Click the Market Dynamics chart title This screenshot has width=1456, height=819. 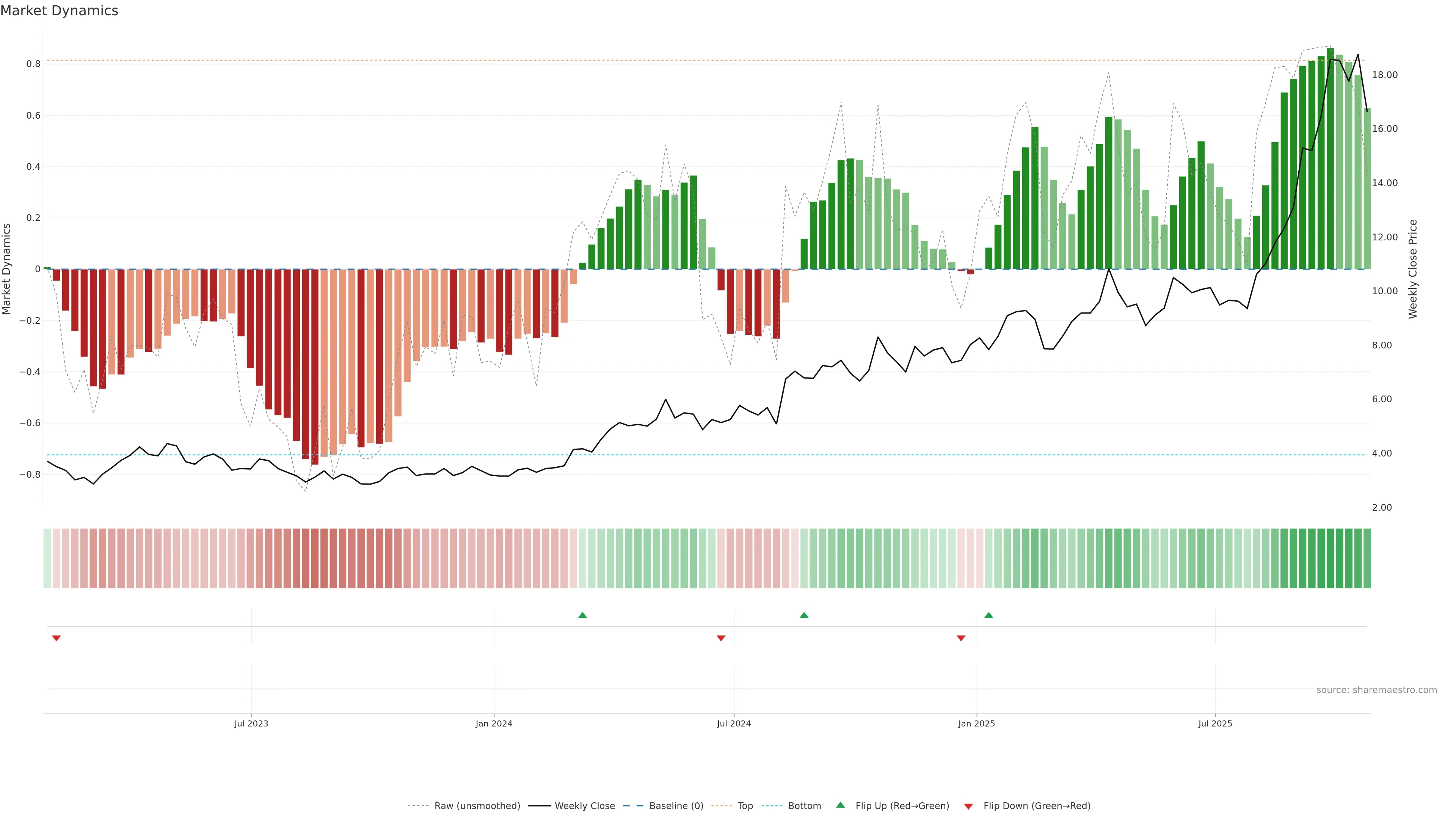(60, 11)
